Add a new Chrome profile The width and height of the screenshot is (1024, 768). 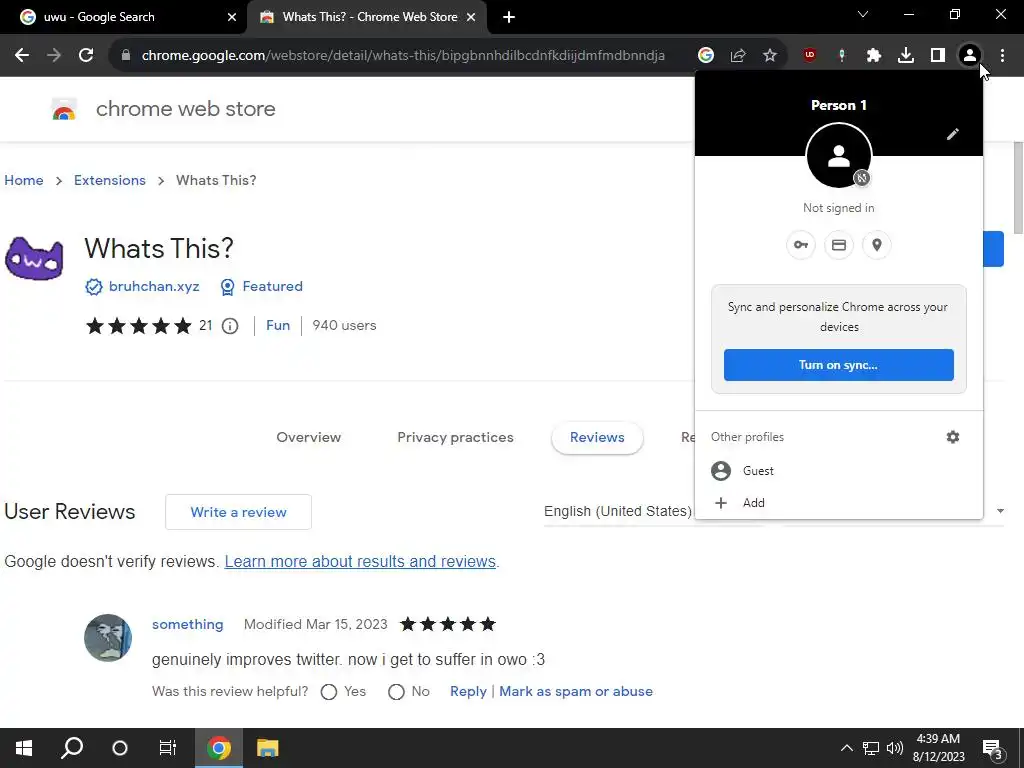pyautogui.click(x=839, y=503)
